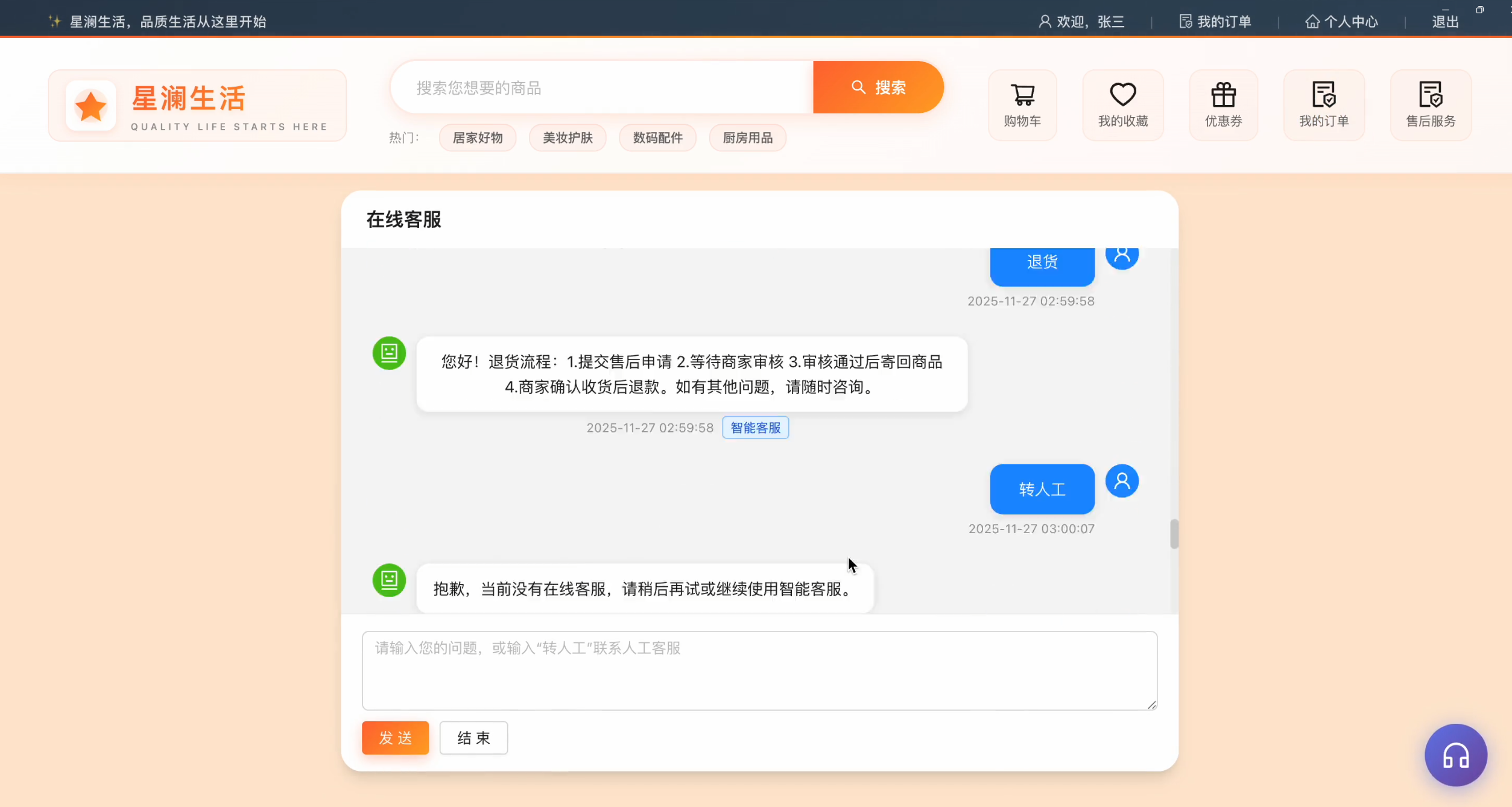Choose the 数码配件 hot tag
Screen dimensions: 1512x807
[657, 138]
